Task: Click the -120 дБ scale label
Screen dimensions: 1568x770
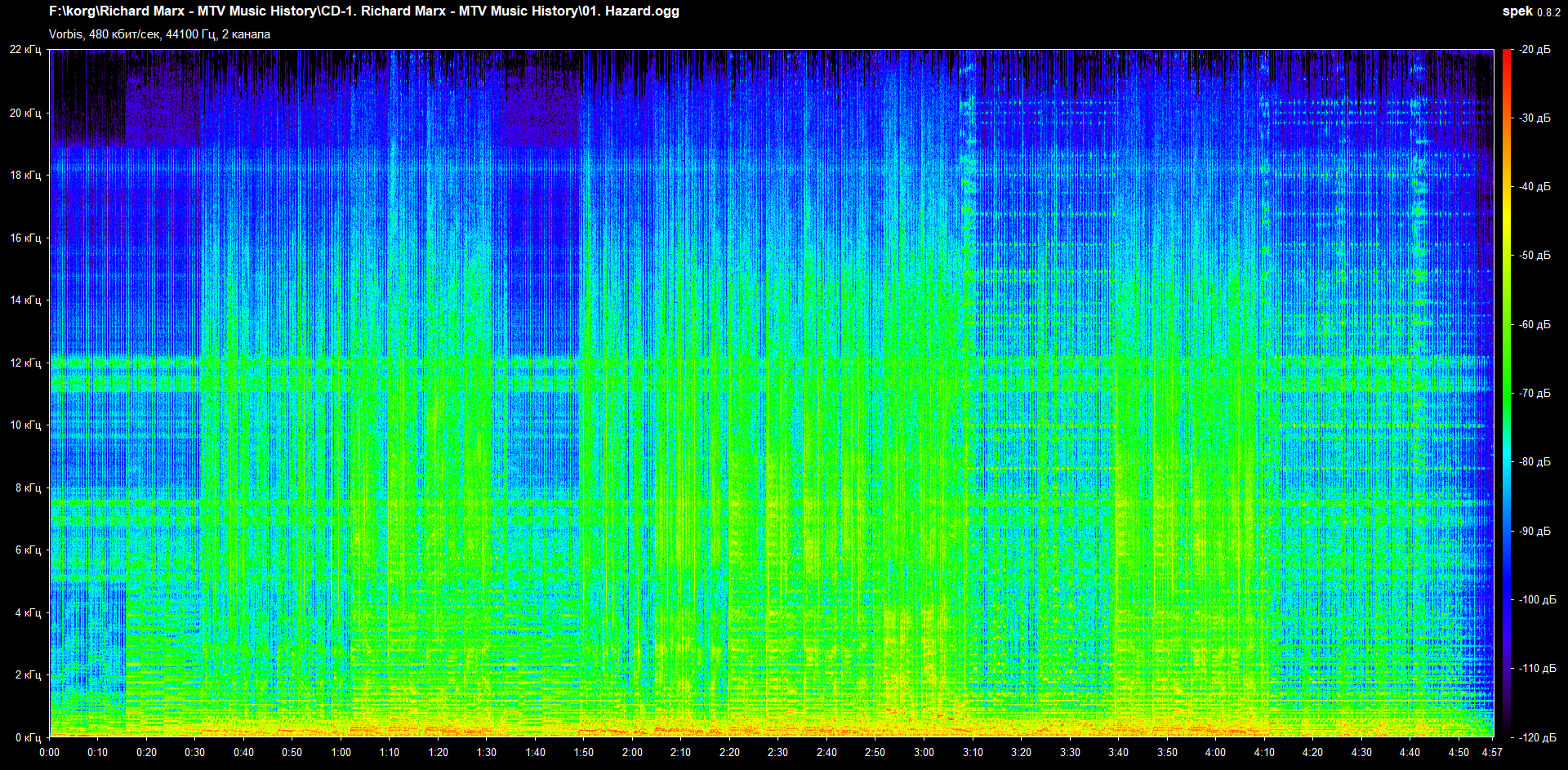Action: [1535, 737]
